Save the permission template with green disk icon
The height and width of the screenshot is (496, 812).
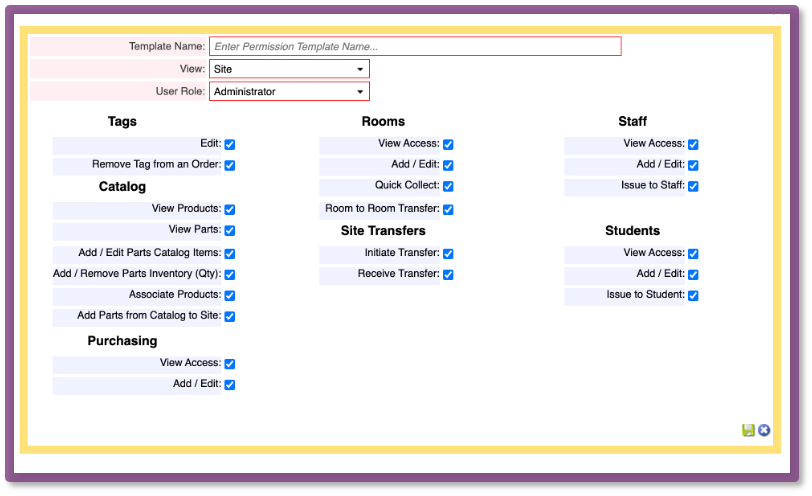click(748, 430)
